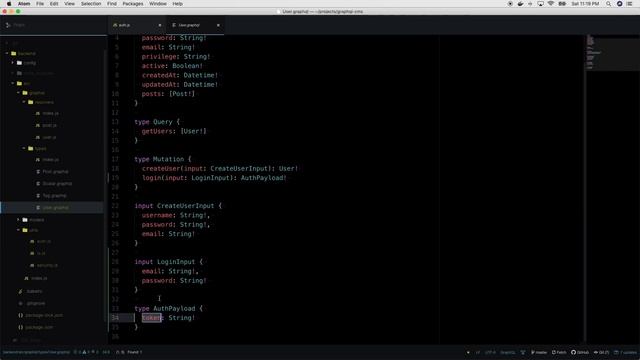Open the File menu
This screenshot has width=640, height=360.
(x=40, y=4)
